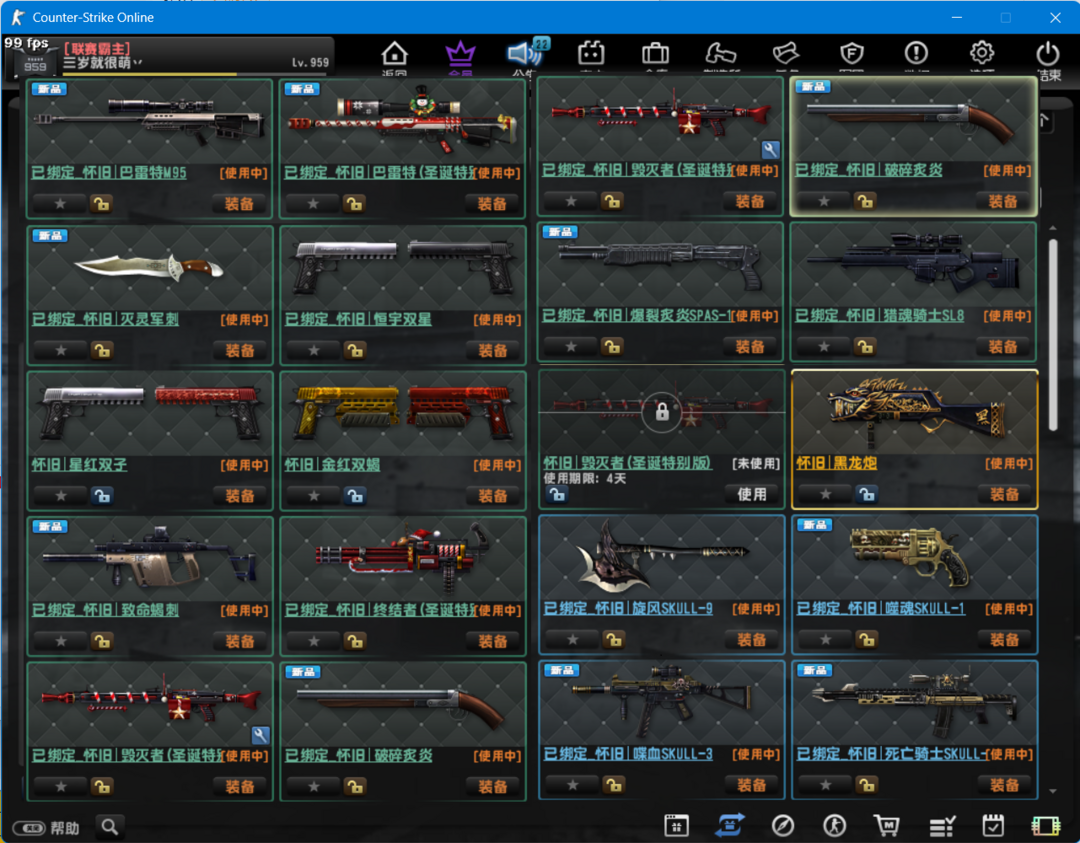Open the green film ticket icon

point(1046,826)
